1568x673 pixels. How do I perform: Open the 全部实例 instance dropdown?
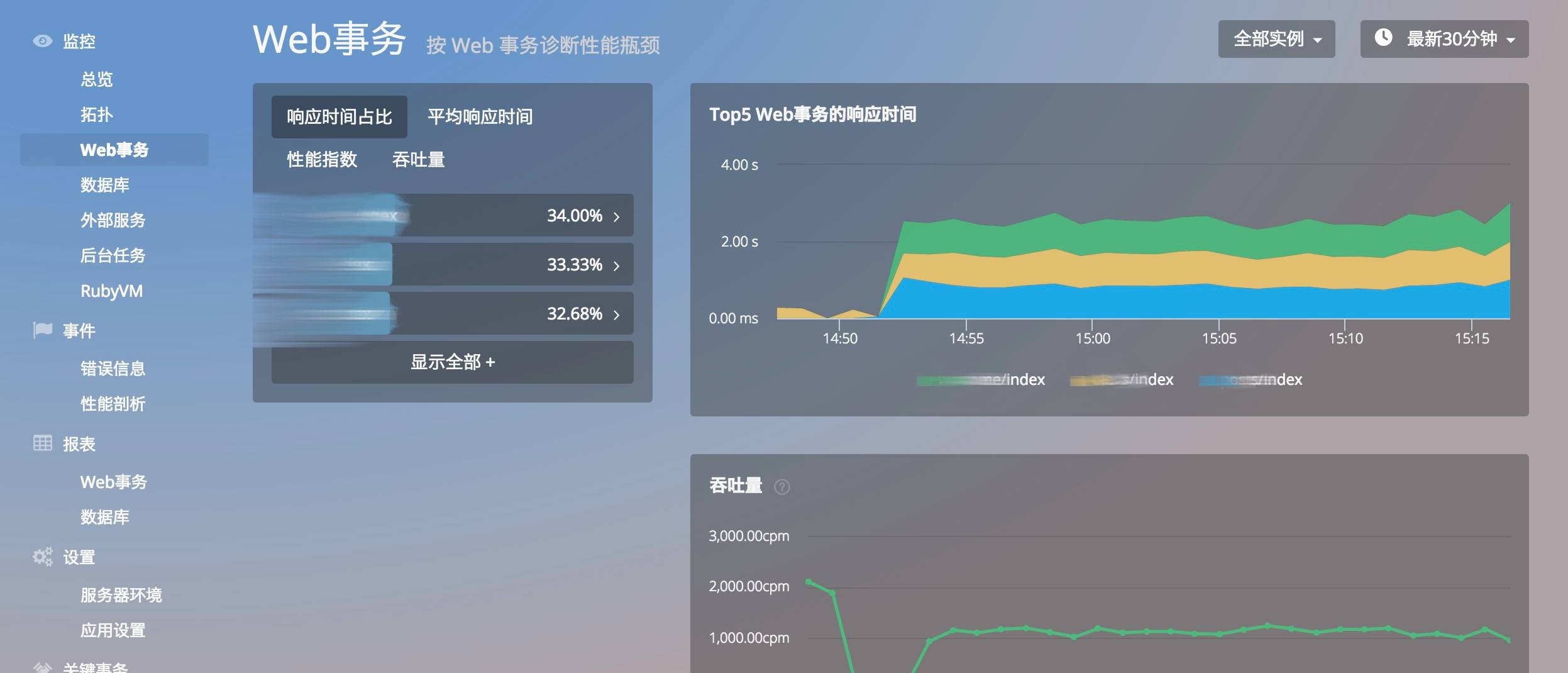(1276, 39)
